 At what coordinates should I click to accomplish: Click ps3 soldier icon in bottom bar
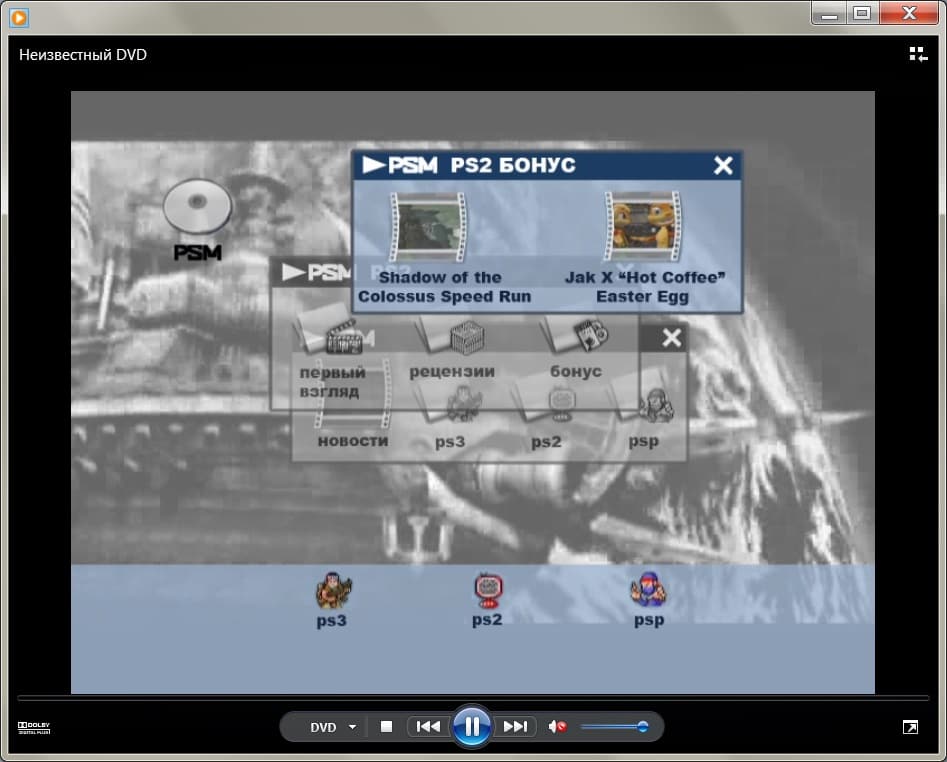pos(333,590)
